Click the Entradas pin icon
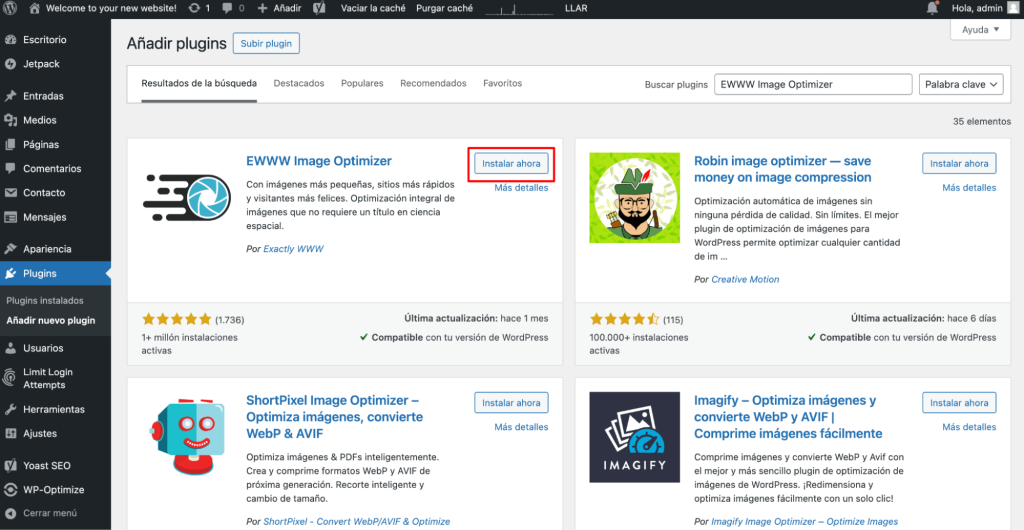 point(10,96)
